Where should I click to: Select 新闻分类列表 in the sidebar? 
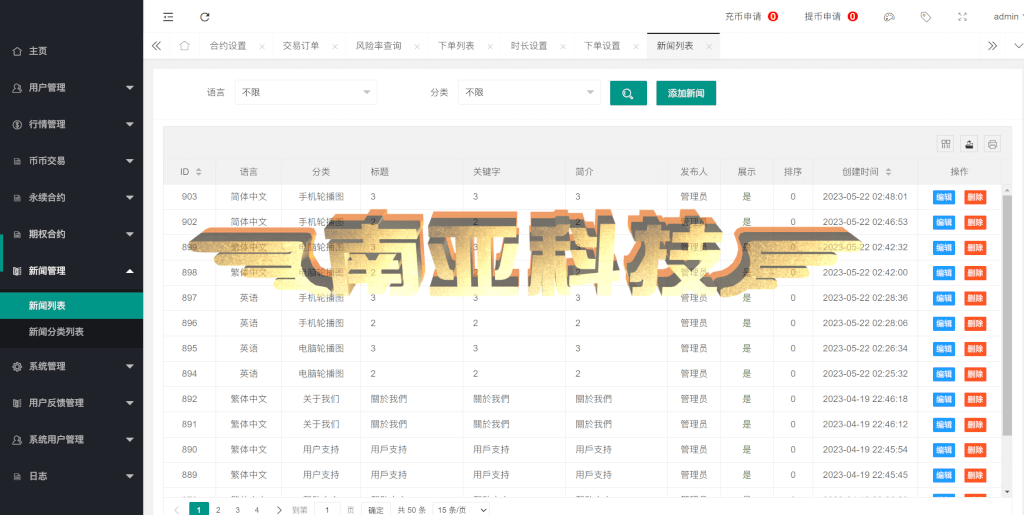71,332
